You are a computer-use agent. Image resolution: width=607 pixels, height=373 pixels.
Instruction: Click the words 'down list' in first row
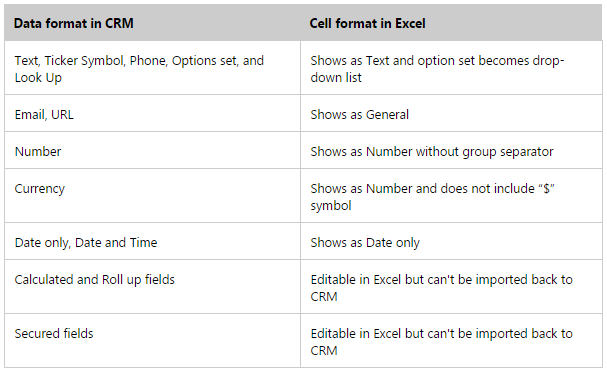coord(336,77)
